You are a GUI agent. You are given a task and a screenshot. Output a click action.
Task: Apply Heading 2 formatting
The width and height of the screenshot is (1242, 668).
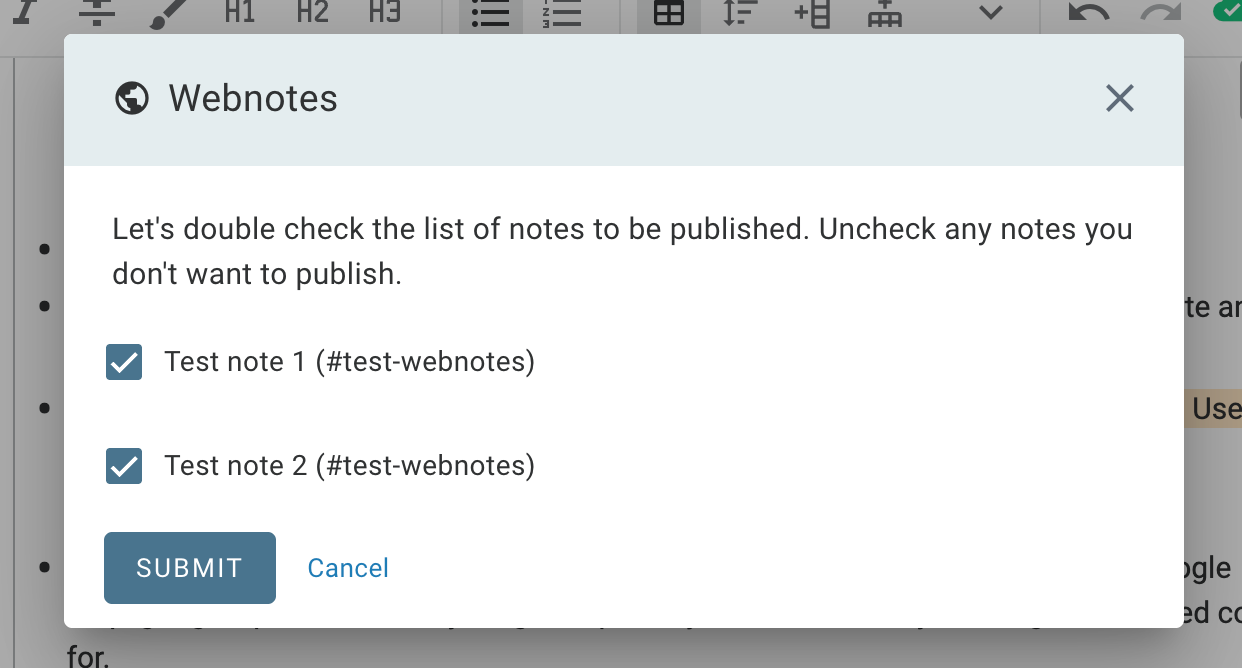312,13
